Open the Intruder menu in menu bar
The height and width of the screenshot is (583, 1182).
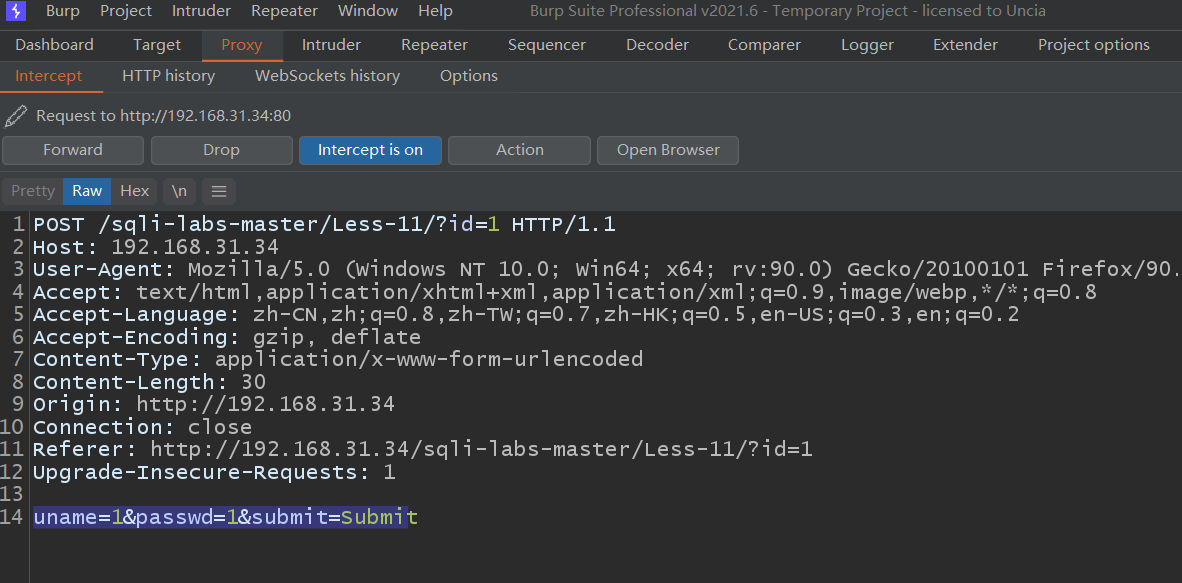coord(201,11)
